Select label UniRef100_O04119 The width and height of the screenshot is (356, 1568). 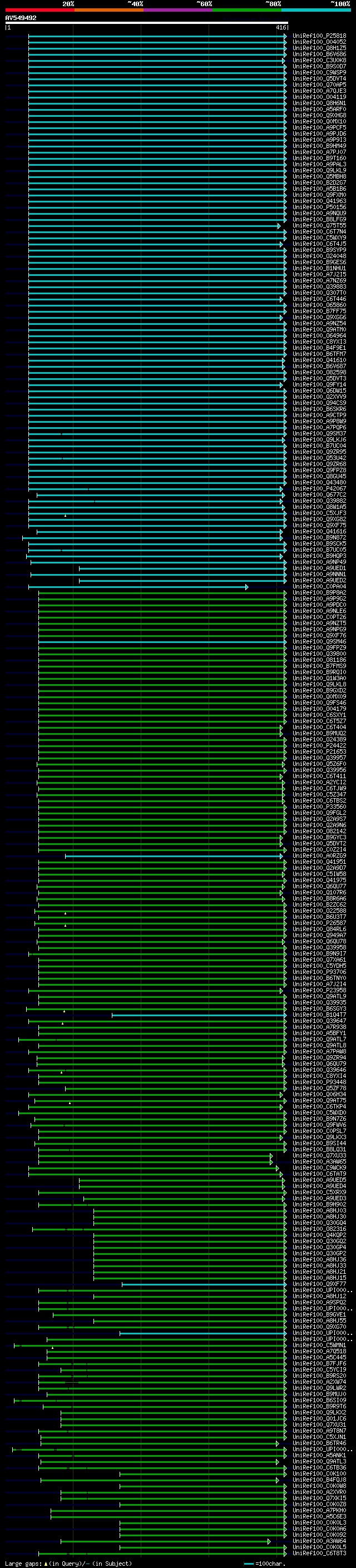[319, 97]
